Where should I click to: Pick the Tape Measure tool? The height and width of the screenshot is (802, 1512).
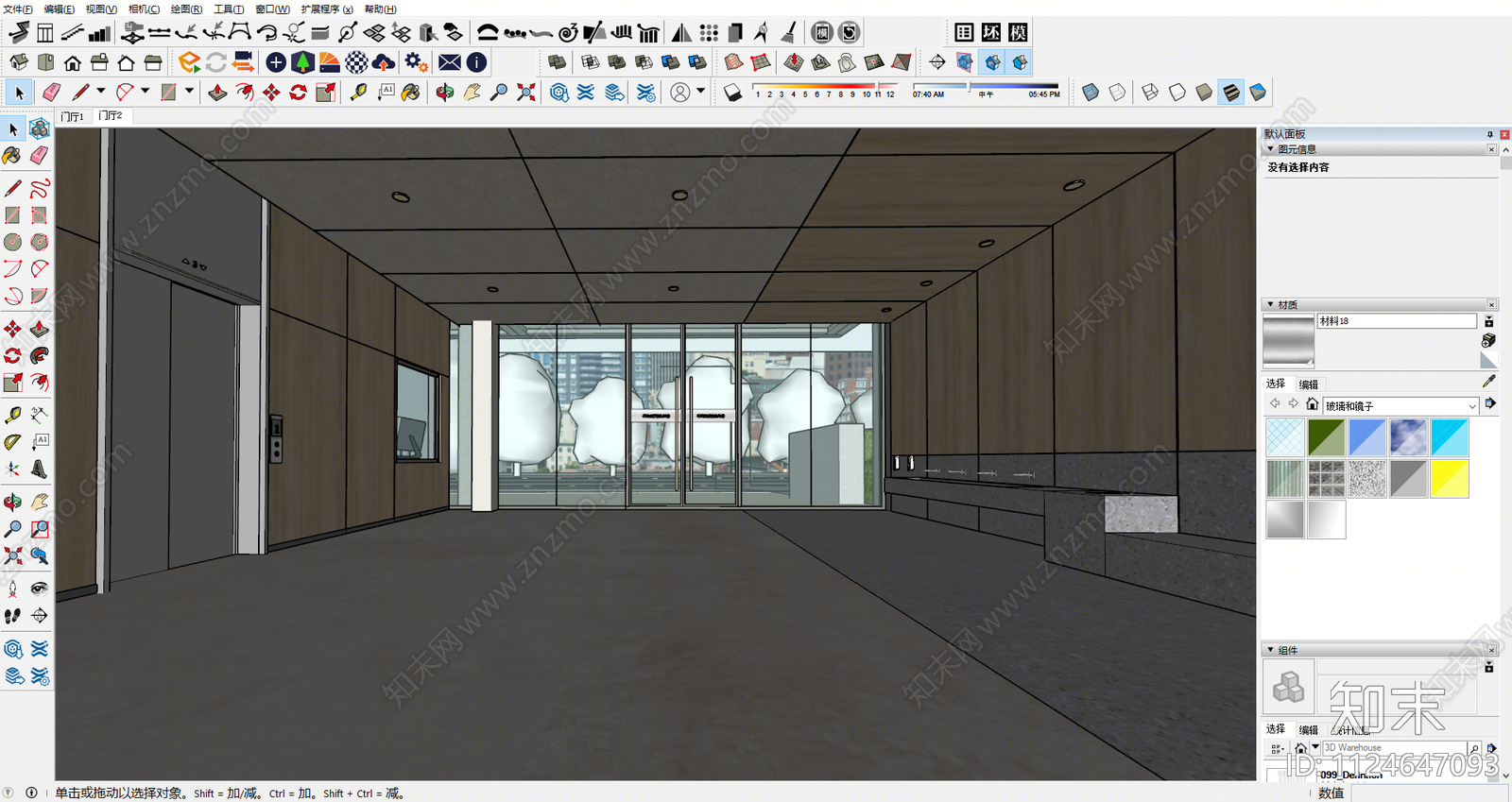[x=358, y=93]
